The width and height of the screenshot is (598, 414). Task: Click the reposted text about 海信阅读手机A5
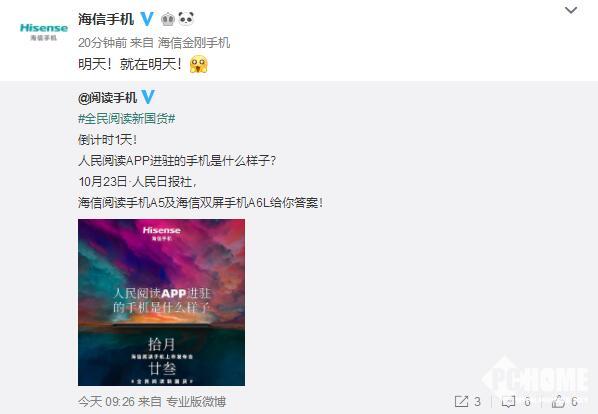tap(201, 202)
